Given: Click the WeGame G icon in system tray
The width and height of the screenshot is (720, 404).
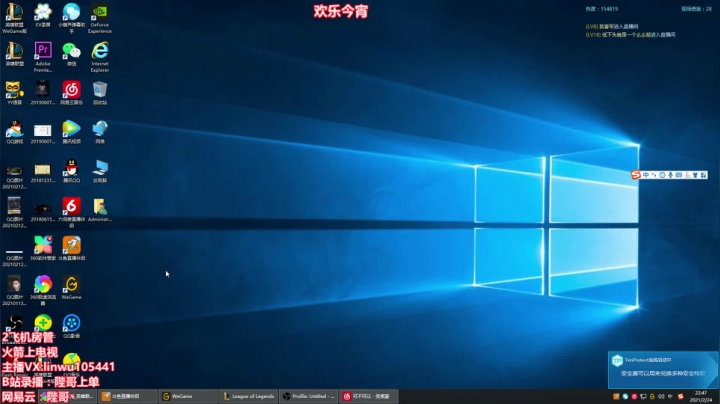Looking at the screenshot, I should pyautogui.click(x=652, y=396).
